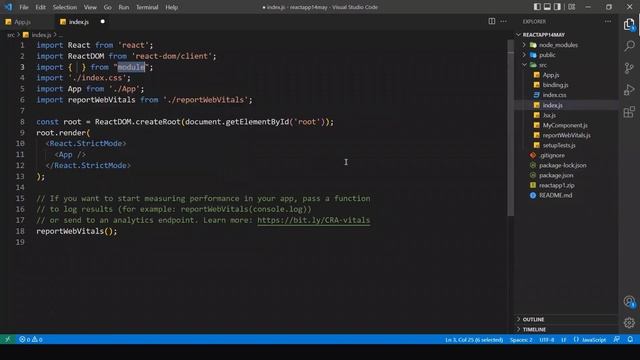Toggle the Panel layout button
Viewport: 640px width, 360px height.
[x=547, y=7]
